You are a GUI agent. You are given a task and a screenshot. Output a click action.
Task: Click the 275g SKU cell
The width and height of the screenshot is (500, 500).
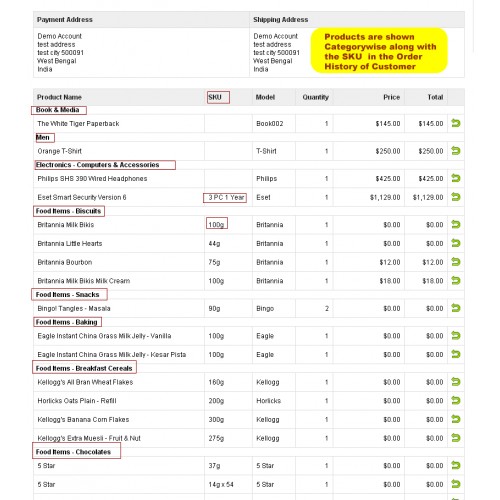pos(216,438)
